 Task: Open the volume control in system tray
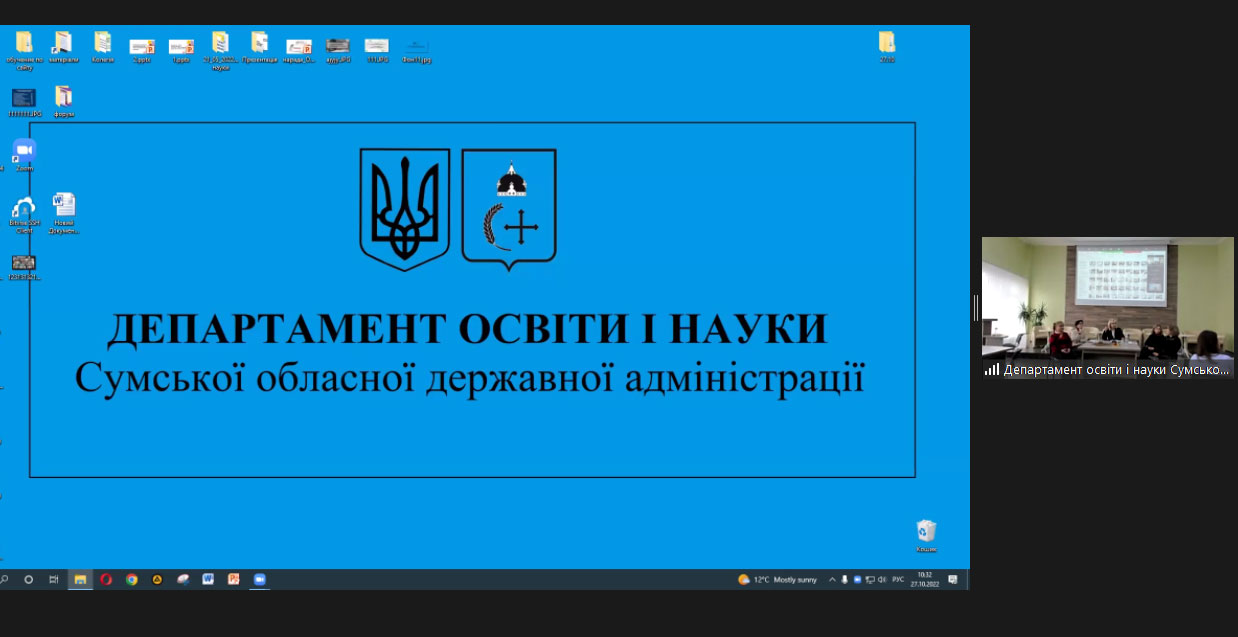click(x=882, y=579)
